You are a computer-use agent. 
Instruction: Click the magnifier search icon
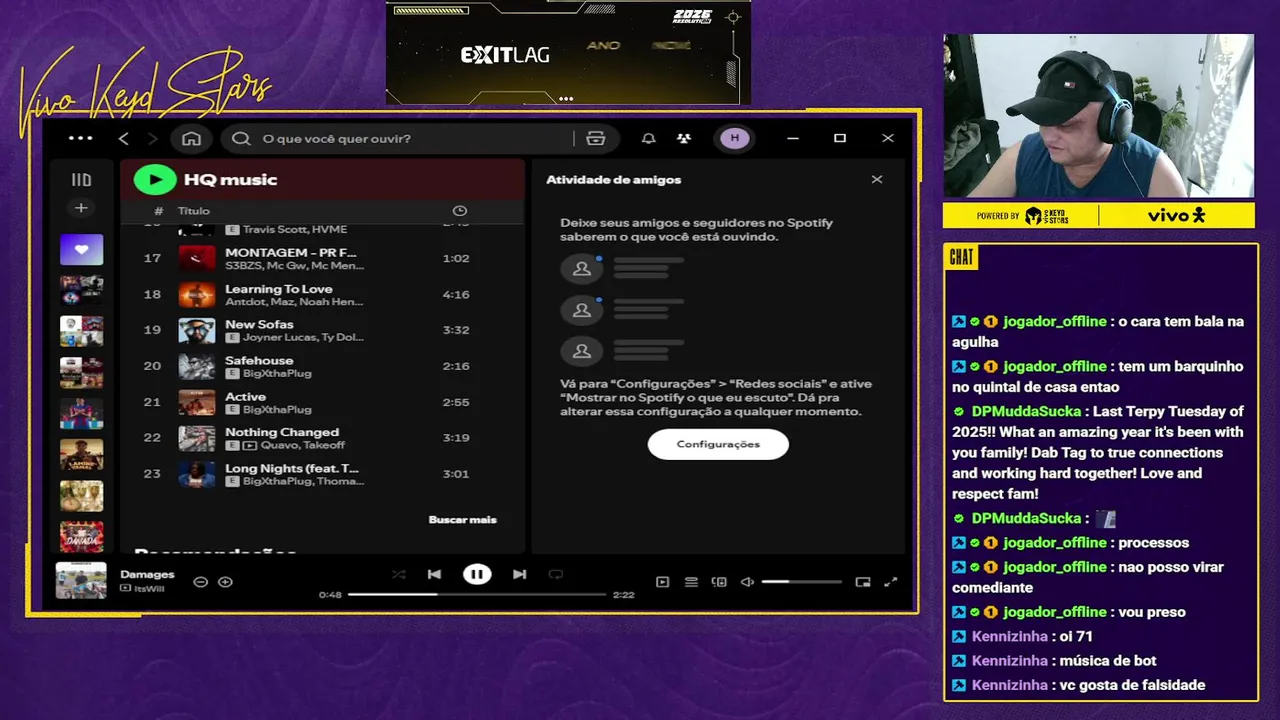[x=241, y=138]
